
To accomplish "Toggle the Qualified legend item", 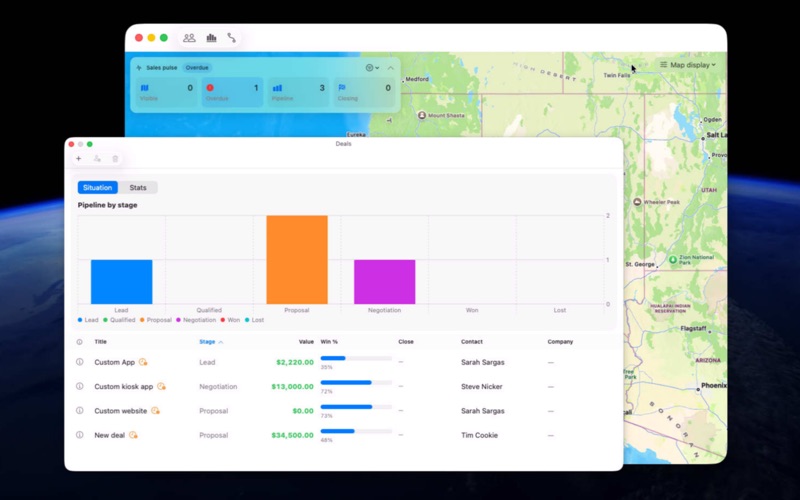I will [119, 320].
